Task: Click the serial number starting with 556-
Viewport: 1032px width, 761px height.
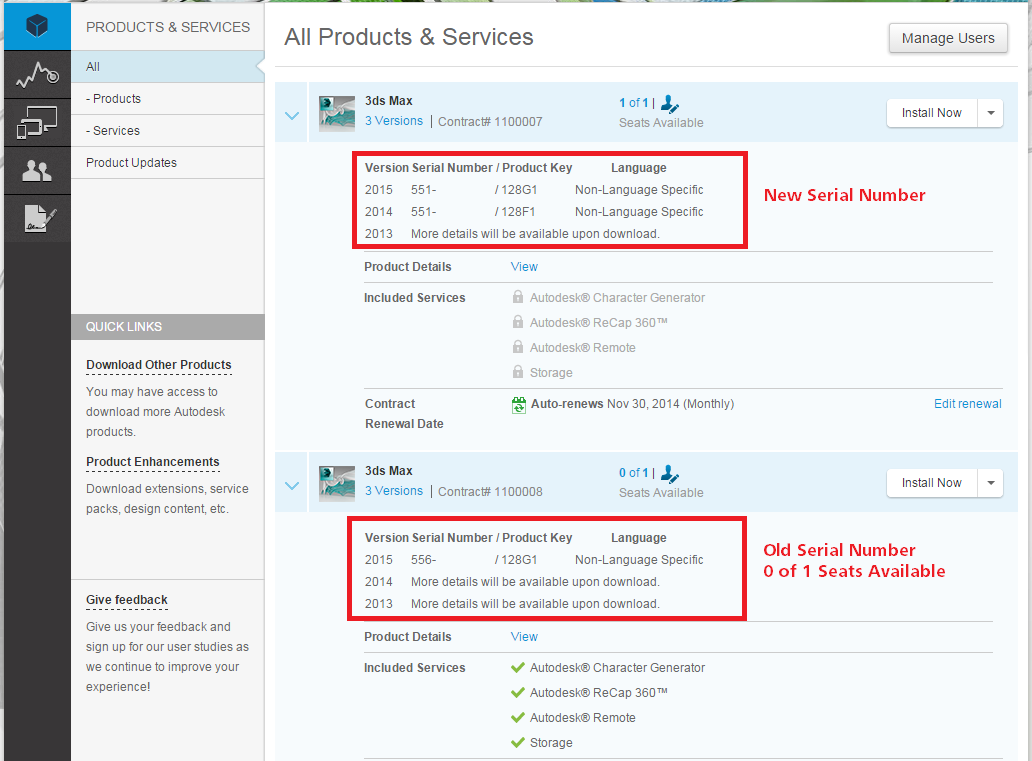Action: click(424, 560)
